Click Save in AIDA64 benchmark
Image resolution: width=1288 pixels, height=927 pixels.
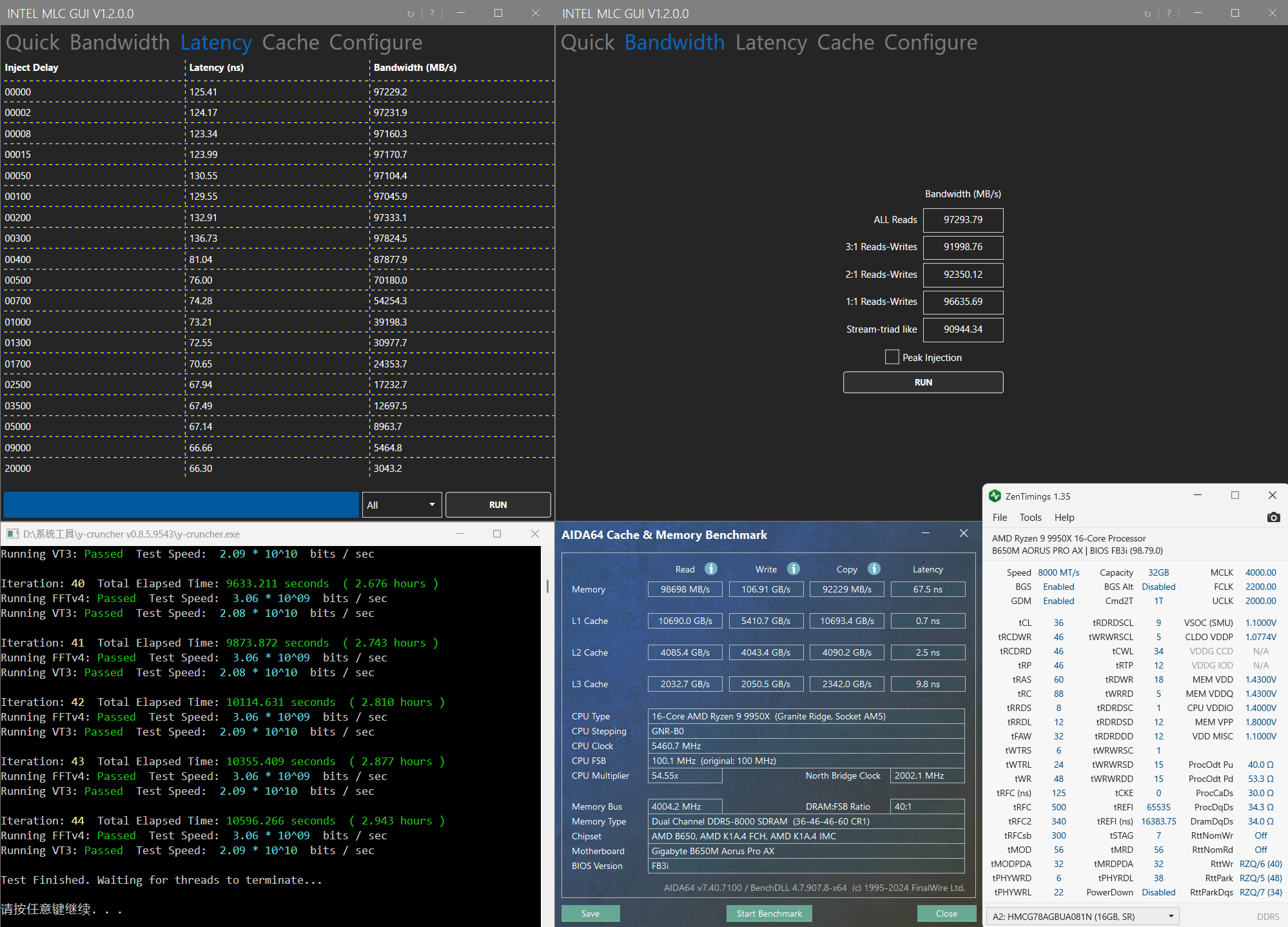[590, 913]
